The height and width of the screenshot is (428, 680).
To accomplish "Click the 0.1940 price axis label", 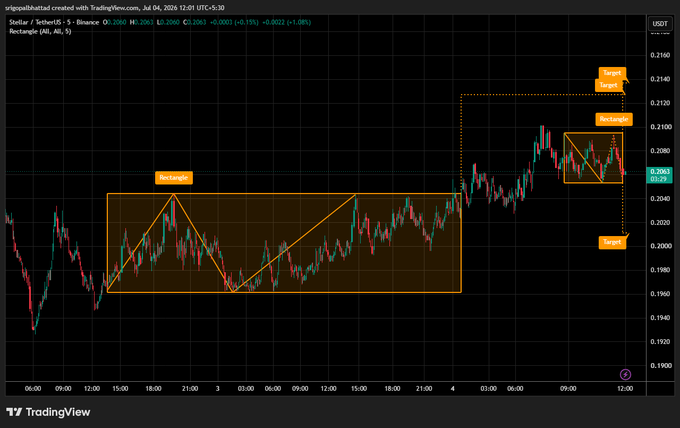I will [660, 317].
